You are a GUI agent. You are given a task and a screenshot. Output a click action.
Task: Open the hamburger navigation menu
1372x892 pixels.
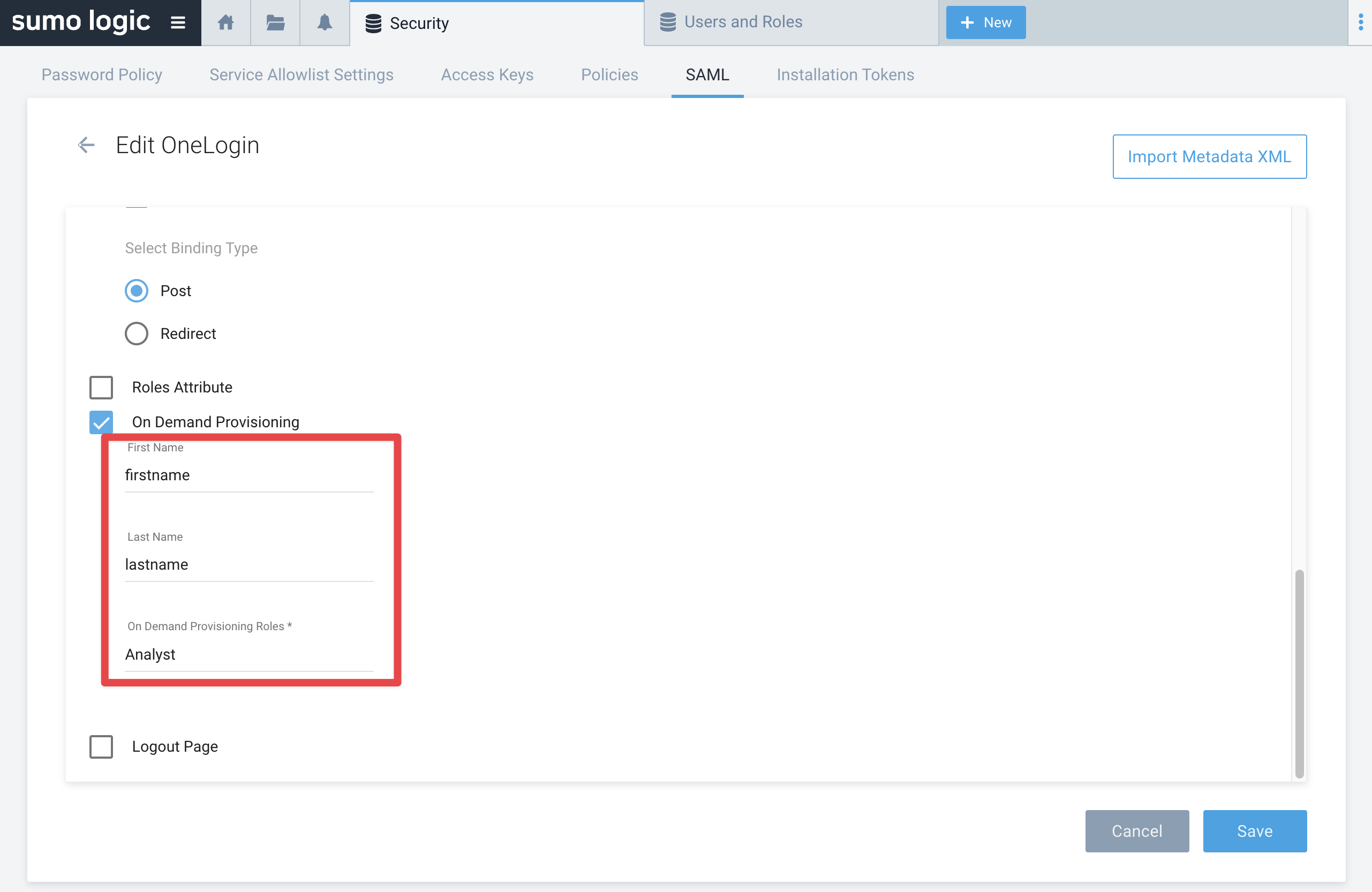[x=178, y=22]
